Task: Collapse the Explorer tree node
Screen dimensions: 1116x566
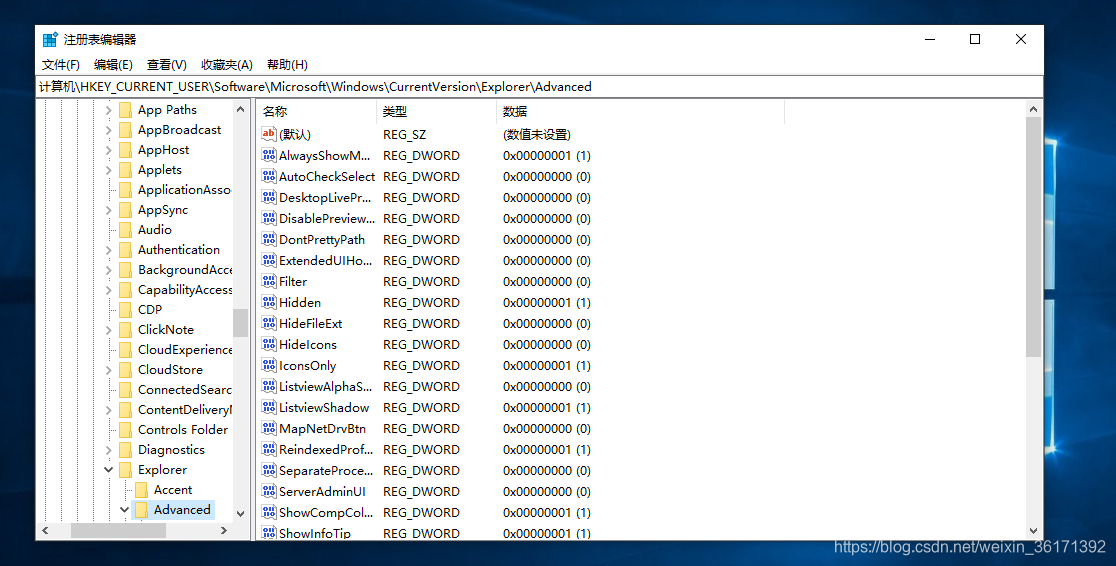Action: 108,470
